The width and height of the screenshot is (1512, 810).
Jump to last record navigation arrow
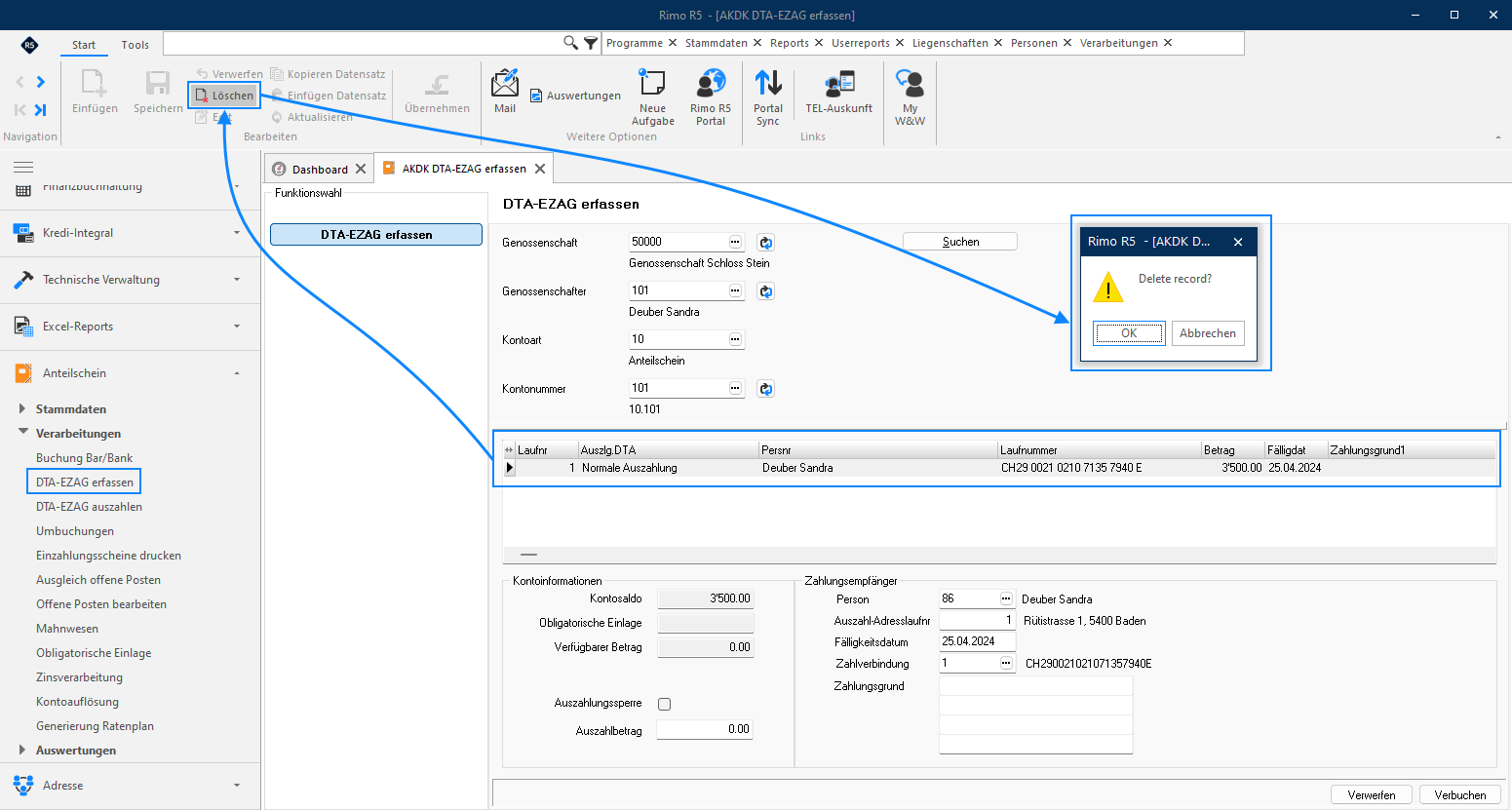point(41,110)
